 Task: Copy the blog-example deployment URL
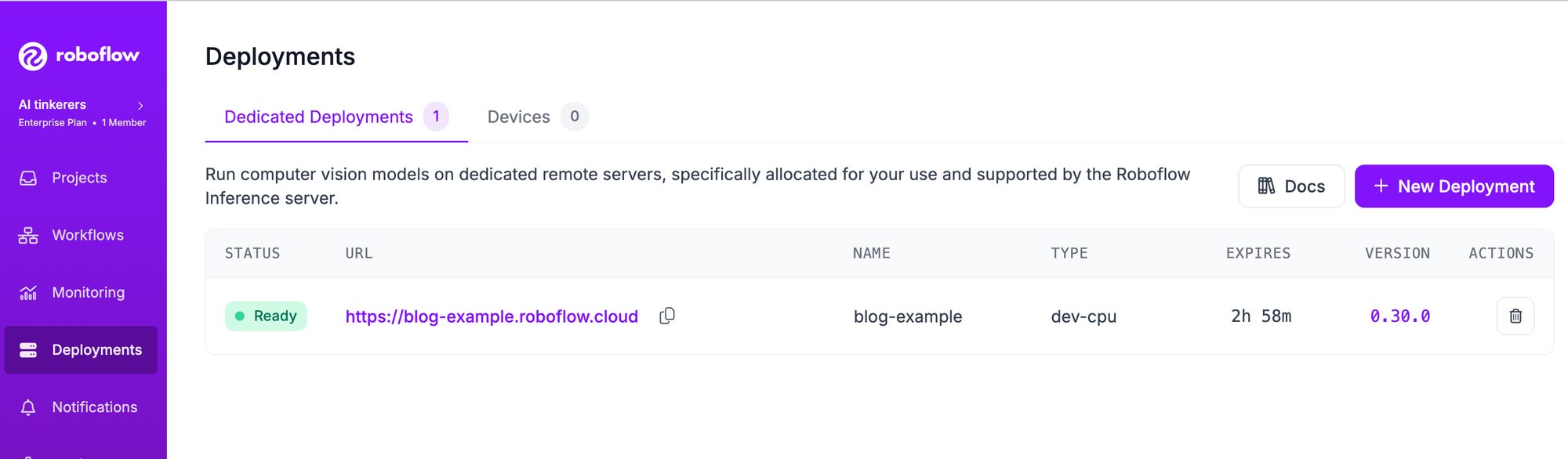[x=667, y=316]
